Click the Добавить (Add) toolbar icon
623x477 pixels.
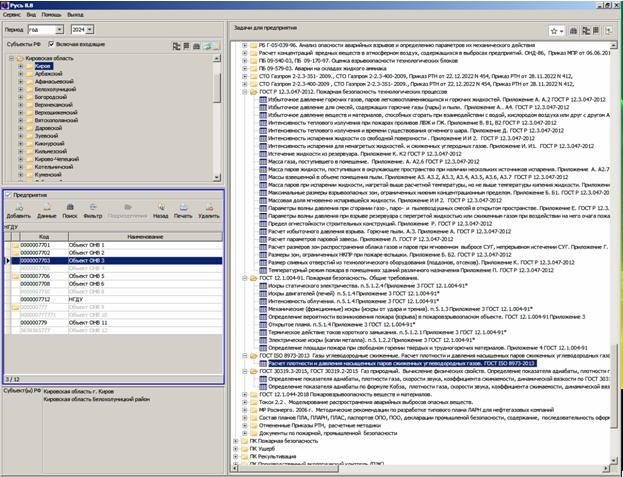[18, 208]
